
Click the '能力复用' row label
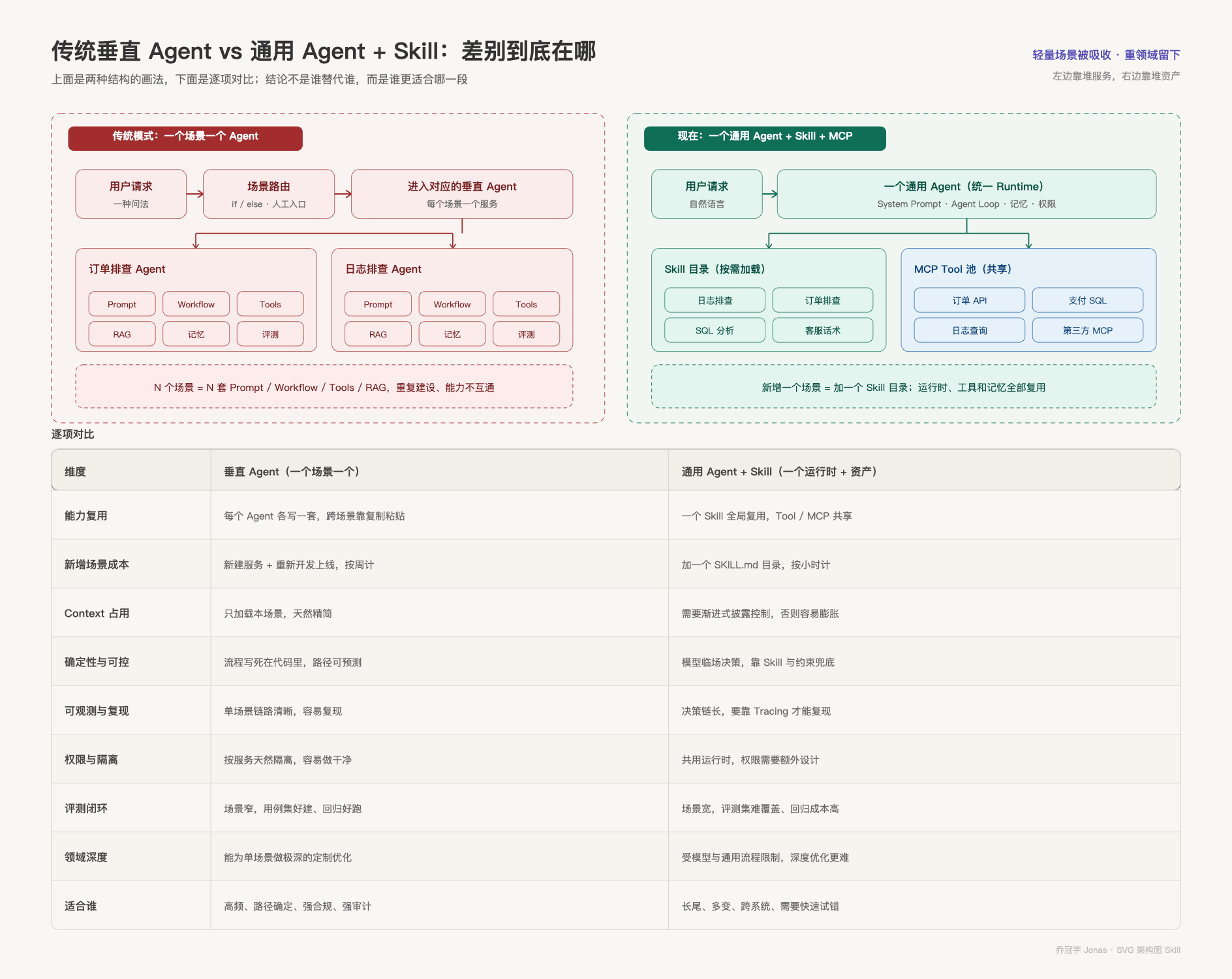pos(86,516)
